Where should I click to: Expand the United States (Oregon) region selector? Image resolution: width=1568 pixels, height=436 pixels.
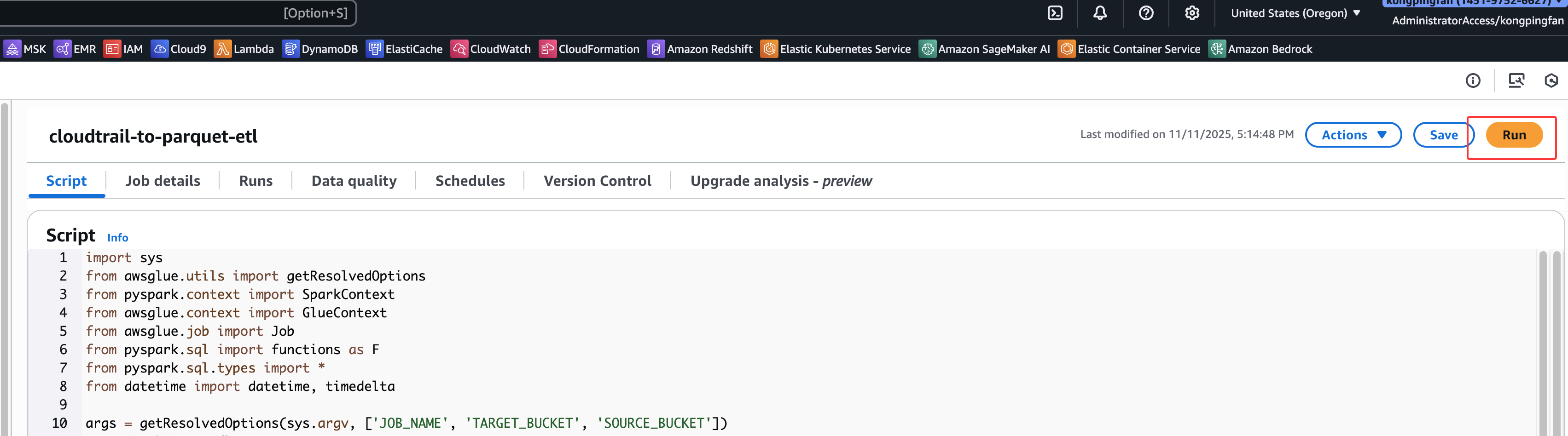pyautogui.click(x=1295, y=13)
